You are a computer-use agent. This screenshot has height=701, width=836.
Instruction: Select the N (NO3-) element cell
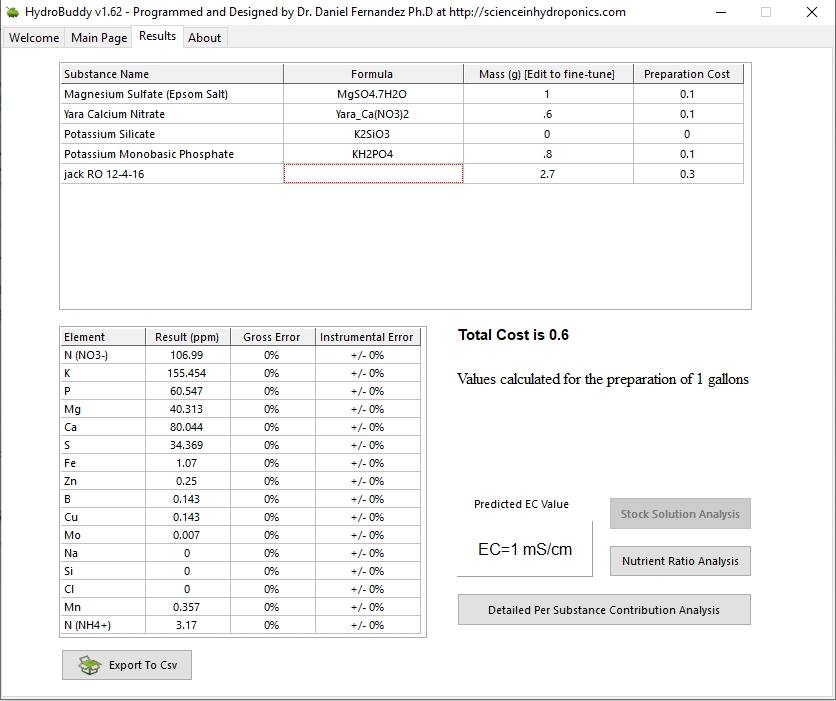[103, 355]
